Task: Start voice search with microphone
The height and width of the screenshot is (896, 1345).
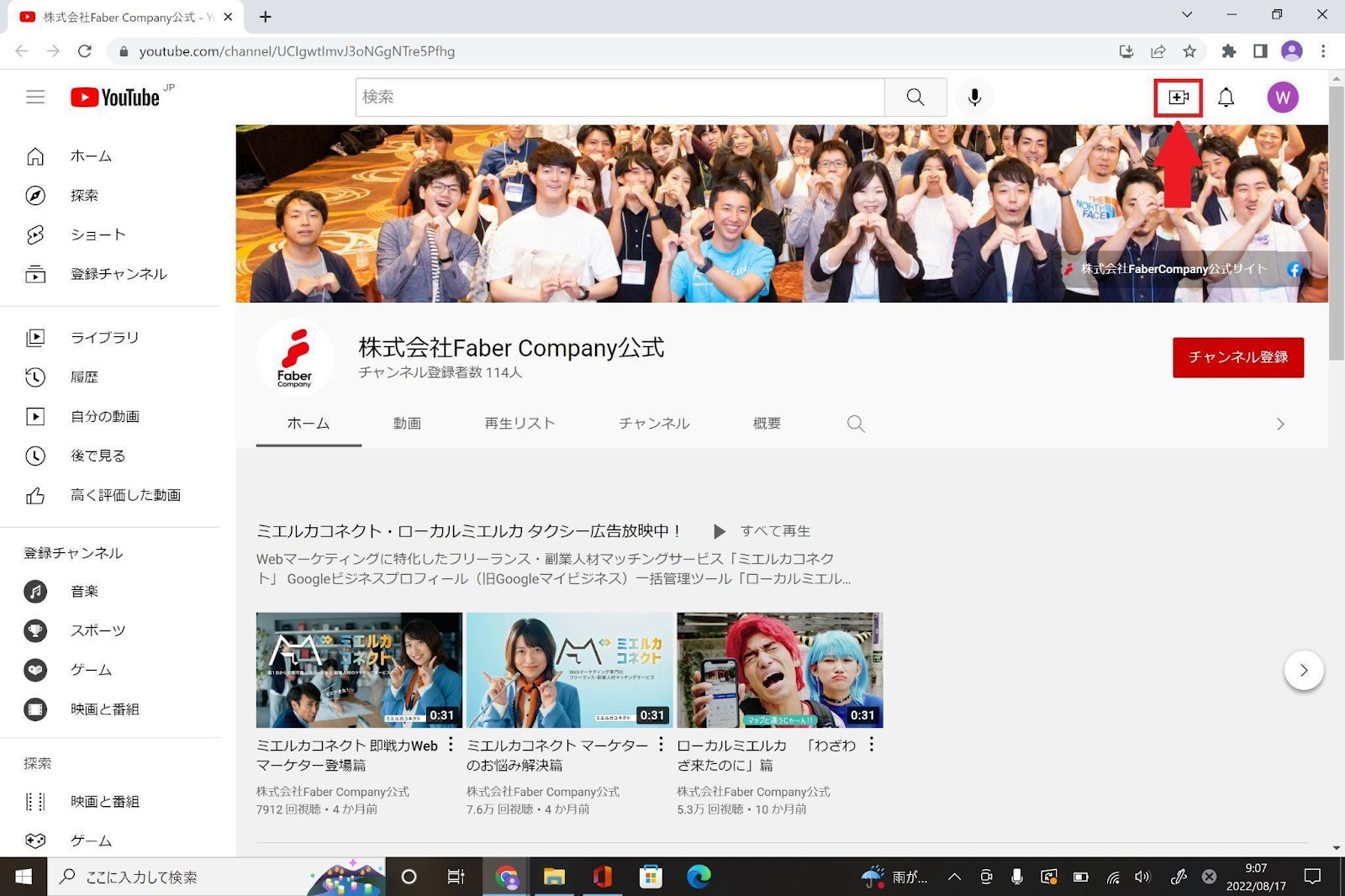Action: pos(974,98)
